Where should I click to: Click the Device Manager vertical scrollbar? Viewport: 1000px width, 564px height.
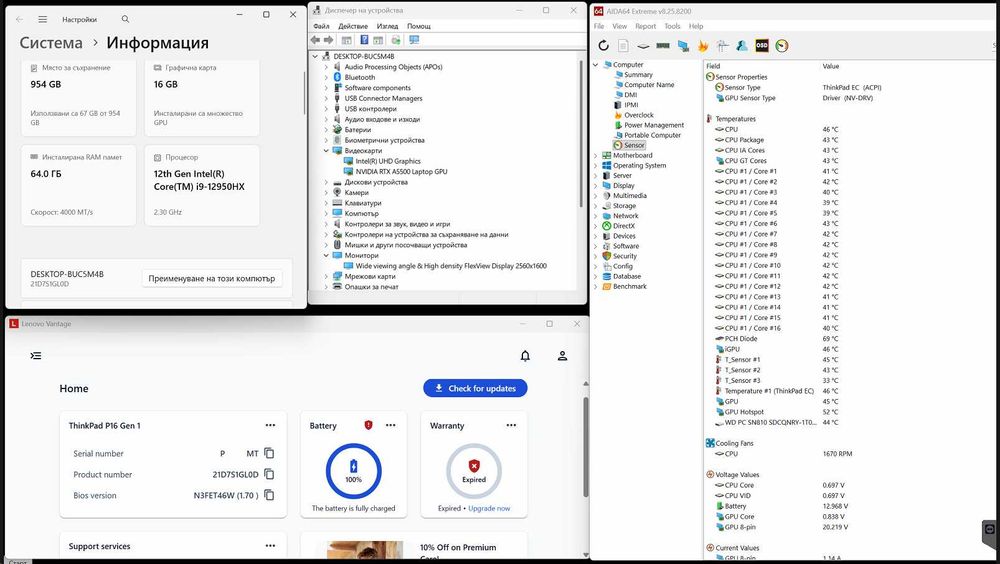pyautogui.click(x=582, y=134)
